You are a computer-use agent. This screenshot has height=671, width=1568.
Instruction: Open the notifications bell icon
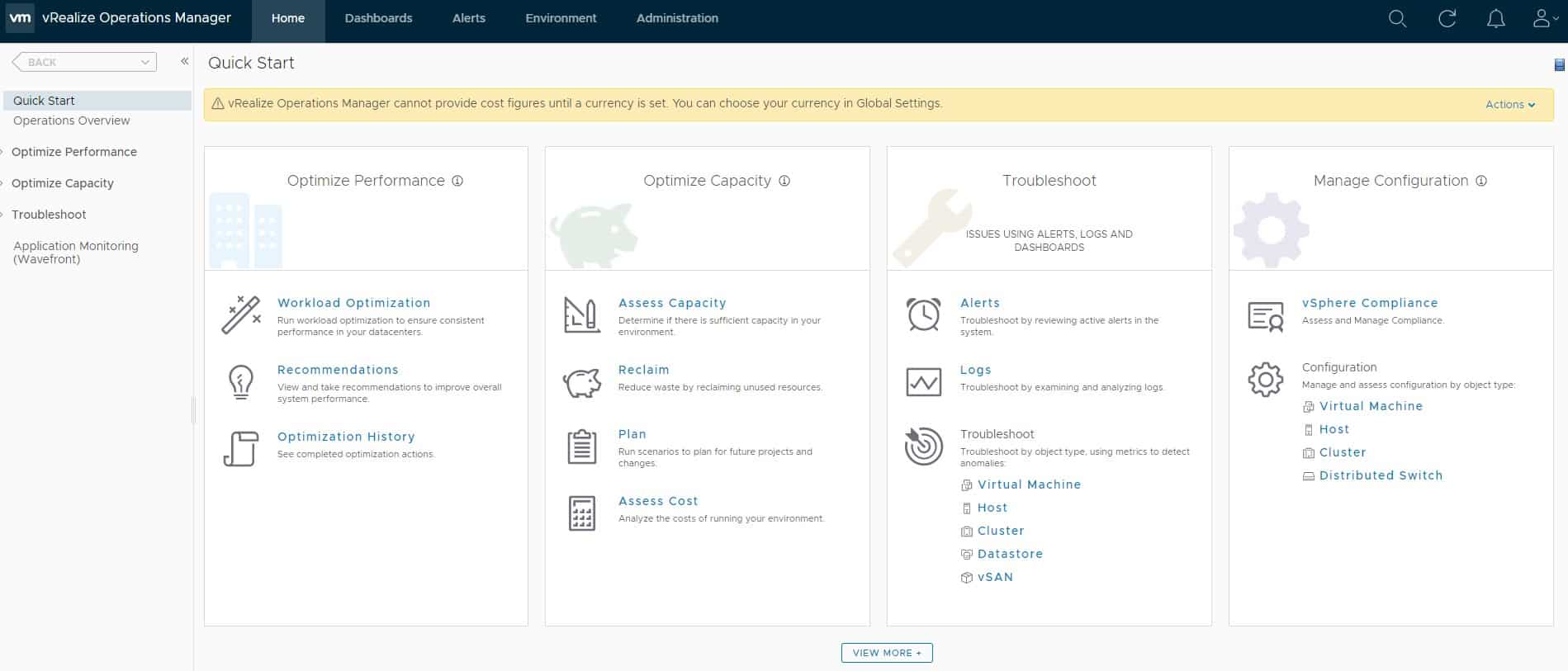(x=1495, y=18)
